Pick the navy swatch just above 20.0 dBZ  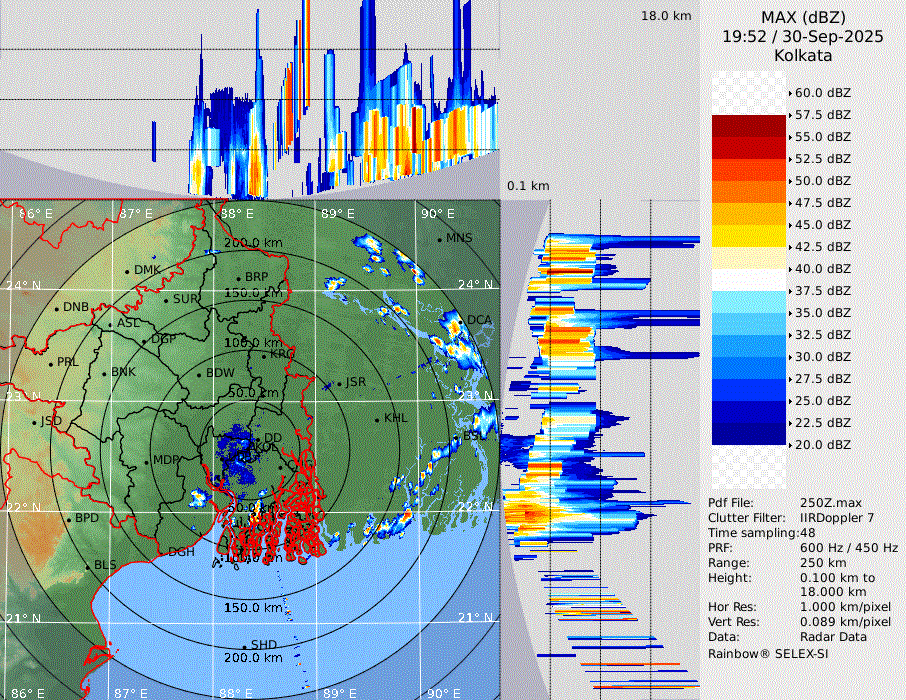click(x=749, y=434)
